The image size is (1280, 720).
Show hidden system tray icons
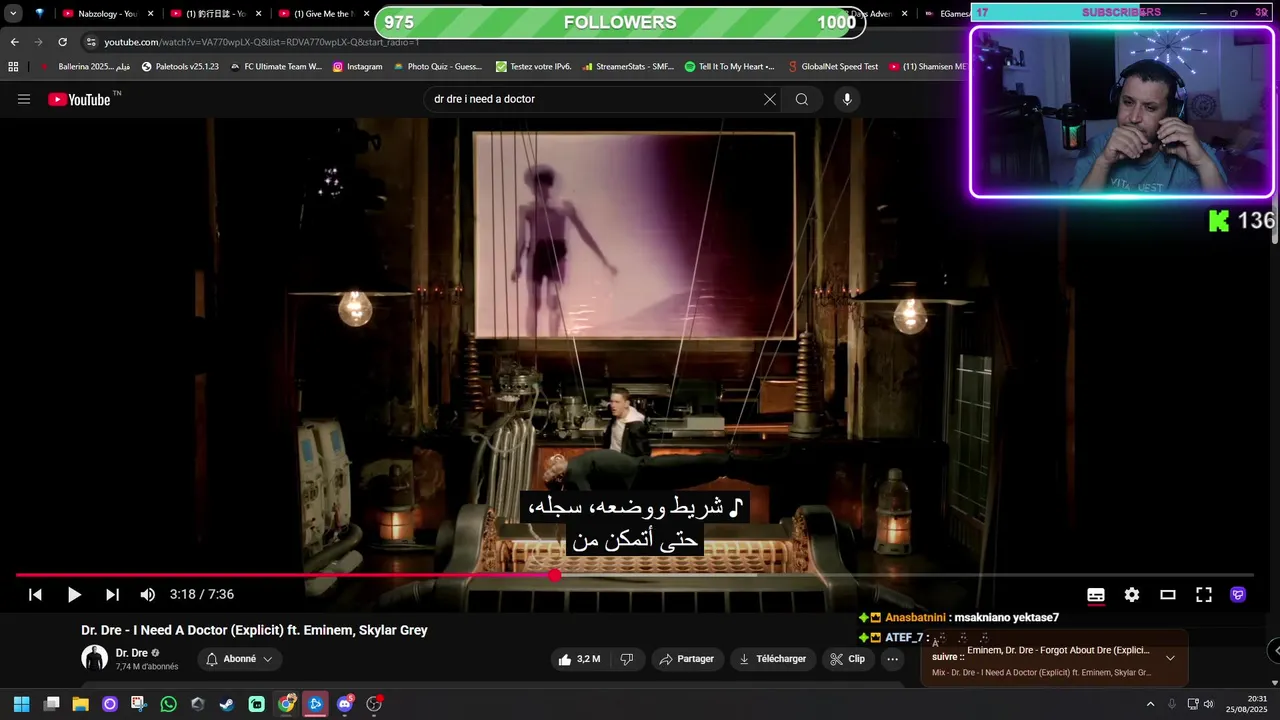(1150, 704)
